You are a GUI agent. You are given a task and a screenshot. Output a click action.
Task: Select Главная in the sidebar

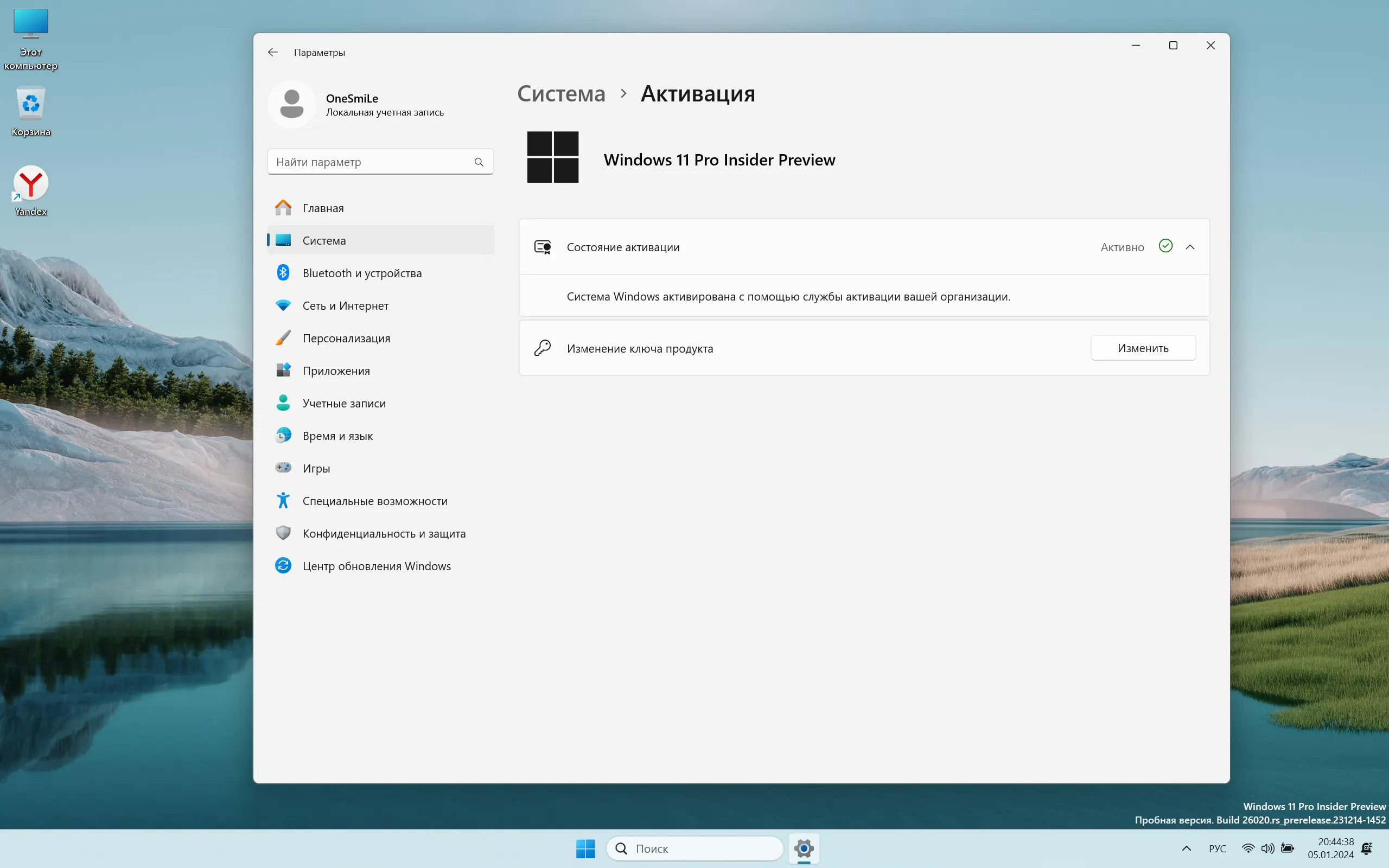(323, 208)
